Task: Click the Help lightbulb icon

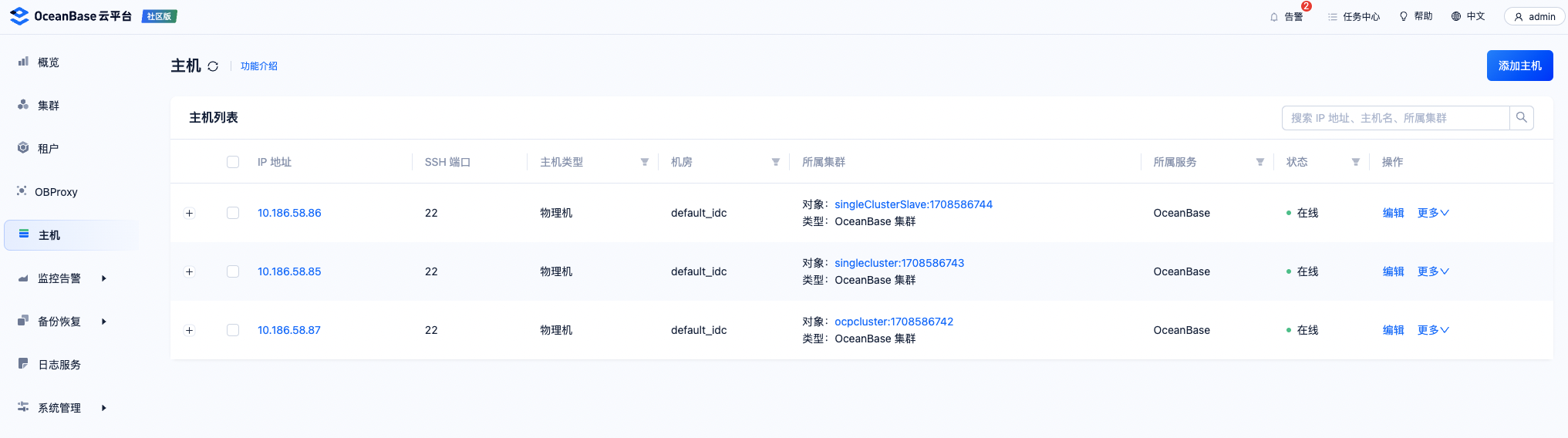Action: 1404,16
